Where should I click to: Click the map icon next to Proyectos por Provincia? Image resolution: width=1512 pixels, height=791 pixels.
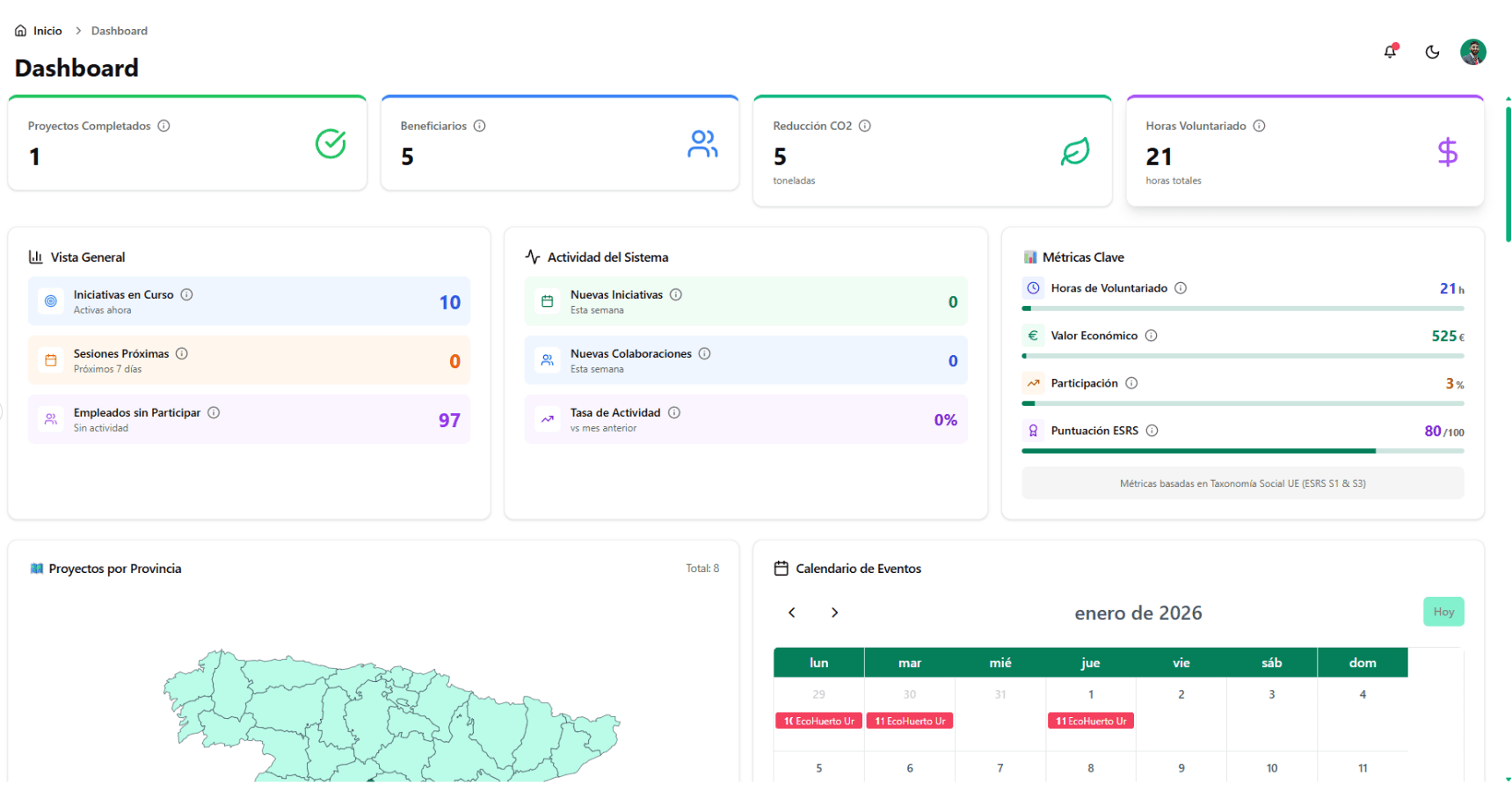point(36,569)
